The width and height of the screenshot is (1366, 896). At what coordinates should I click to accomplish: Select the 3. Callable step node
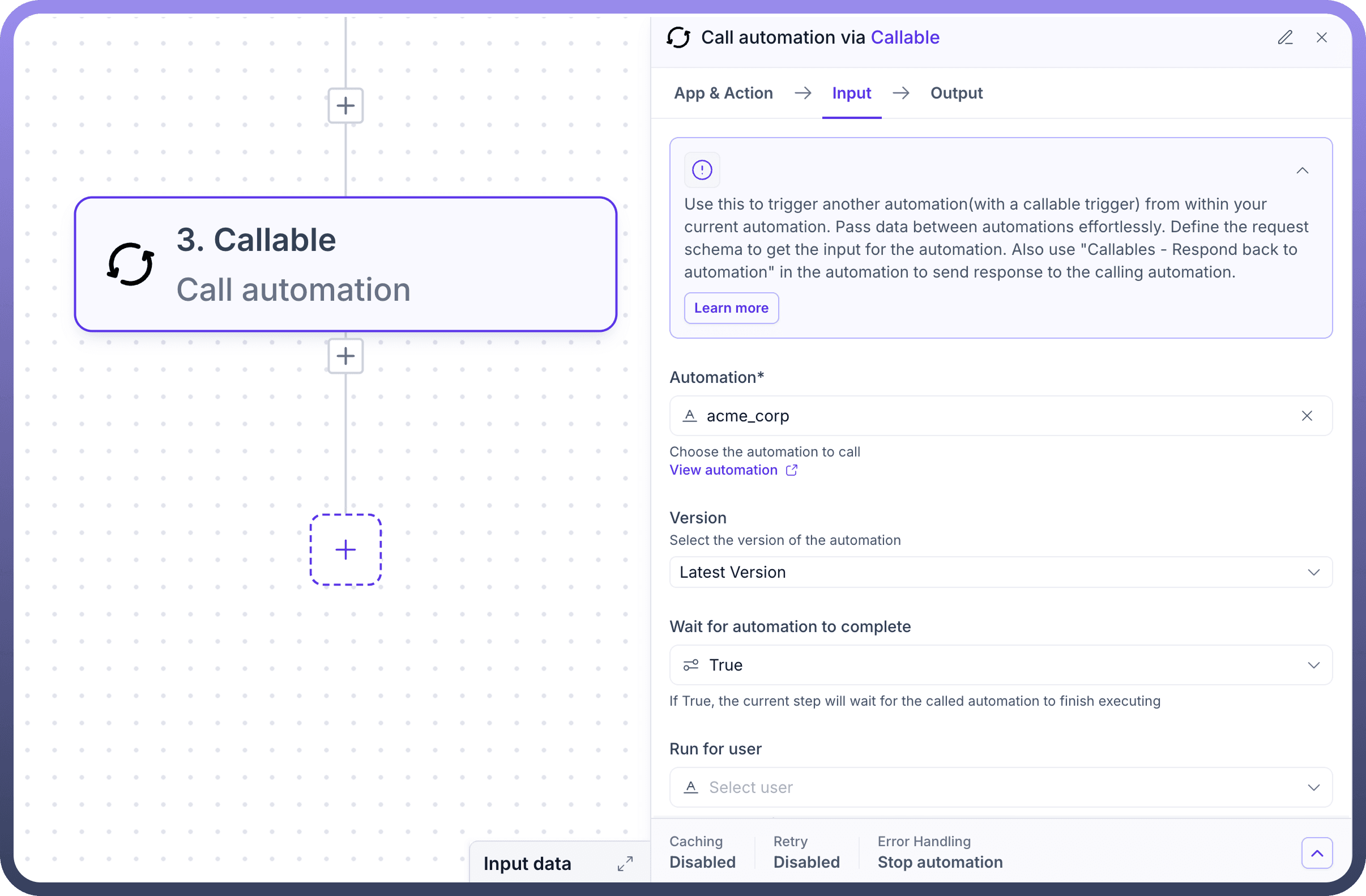pos(345,264)
